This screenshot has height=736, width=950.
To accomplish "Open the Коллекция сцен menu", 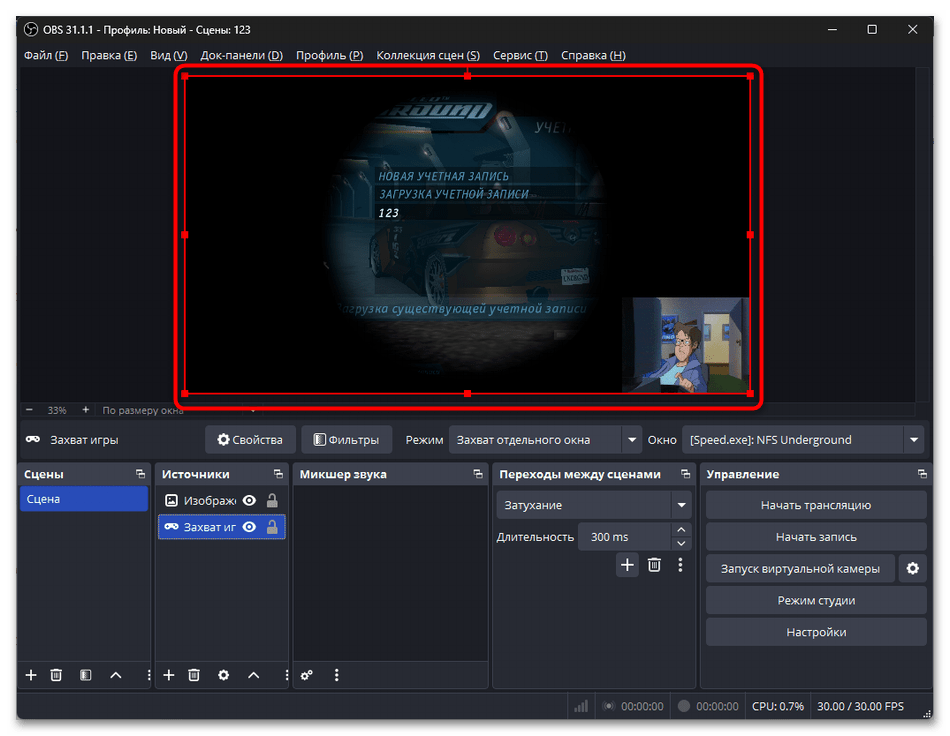I will 428,55.
